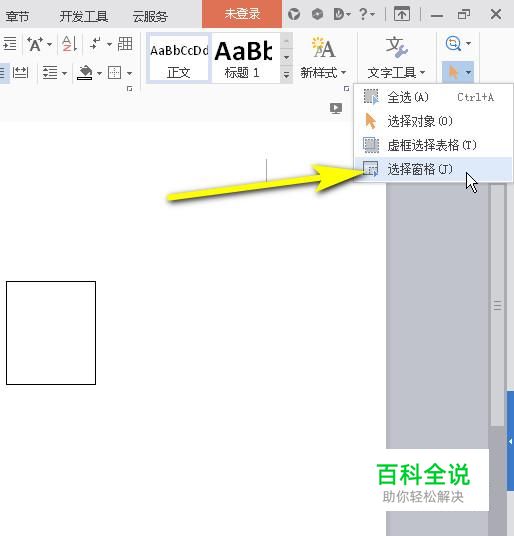Choose Select All (A) menu item
This screenshot has height=536, width=514.
pyautogui.click(x=433, y=97)
